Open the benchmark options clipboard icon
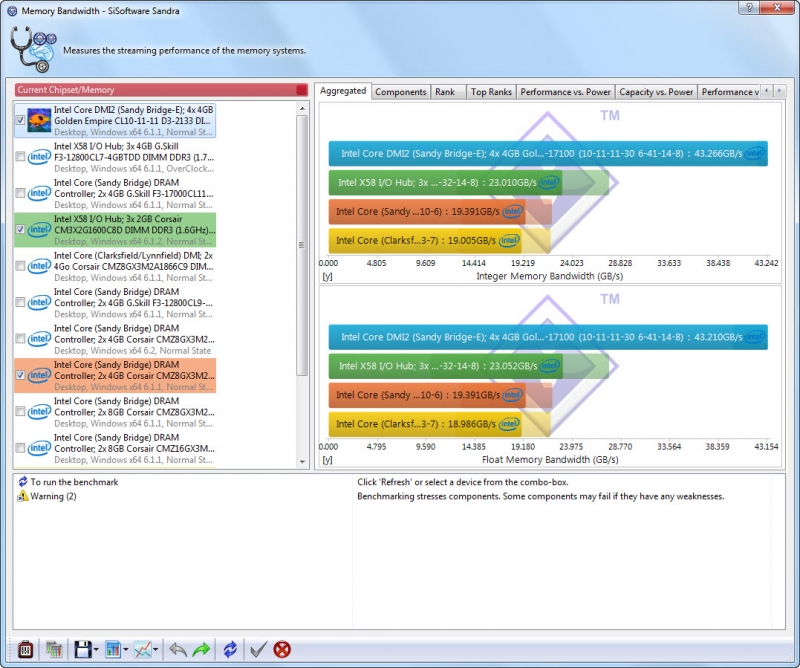The width and height of the screenshot is (800, 668). (x=26, y=649)
